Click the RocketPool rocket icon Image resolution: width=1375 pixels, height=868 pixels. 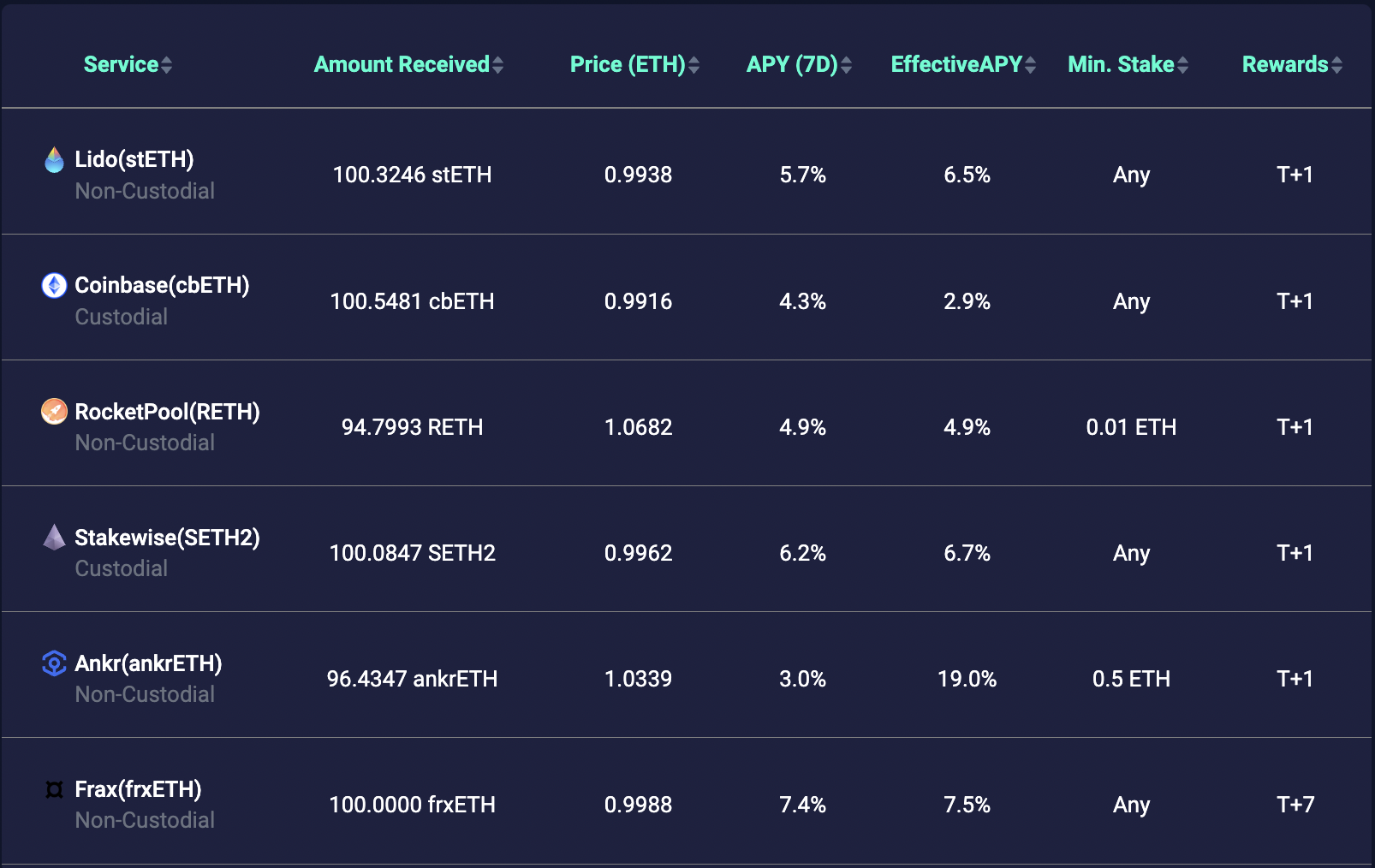pos(54,412)
